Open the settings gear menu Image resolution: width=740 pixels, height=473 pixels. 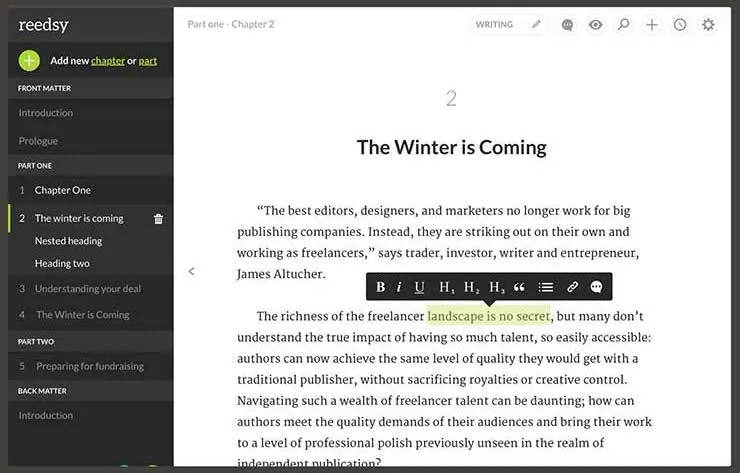pyautogui.click(x=708, y=25)
